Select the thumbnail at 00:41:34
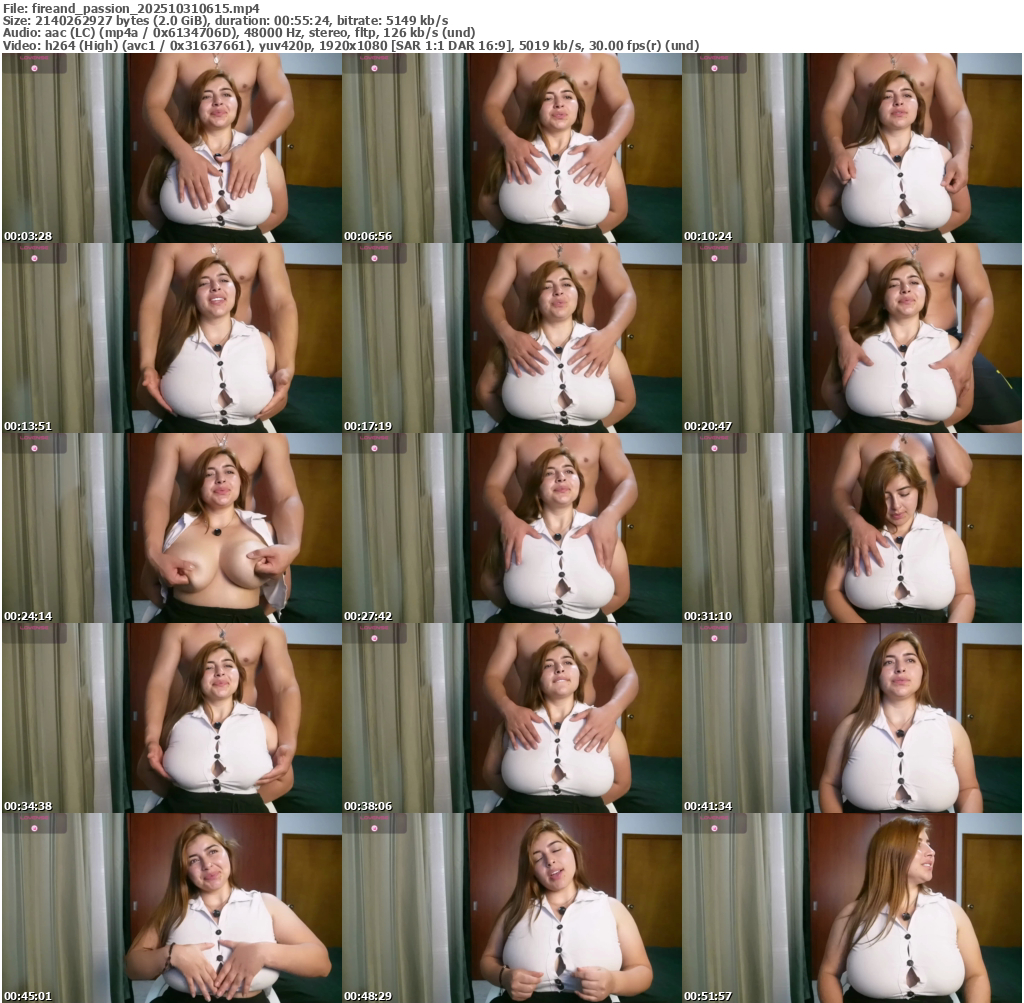Viewport: 1024px width, 1003px height. click(x=852, y=718)
